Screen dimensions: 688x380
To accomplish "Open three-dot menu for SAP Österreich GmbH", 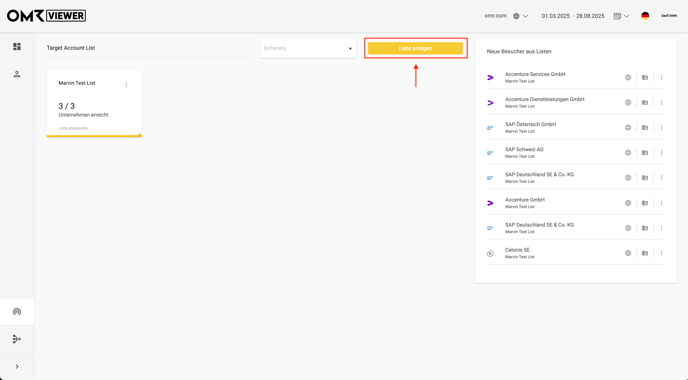I will click(x=661, y=128).
